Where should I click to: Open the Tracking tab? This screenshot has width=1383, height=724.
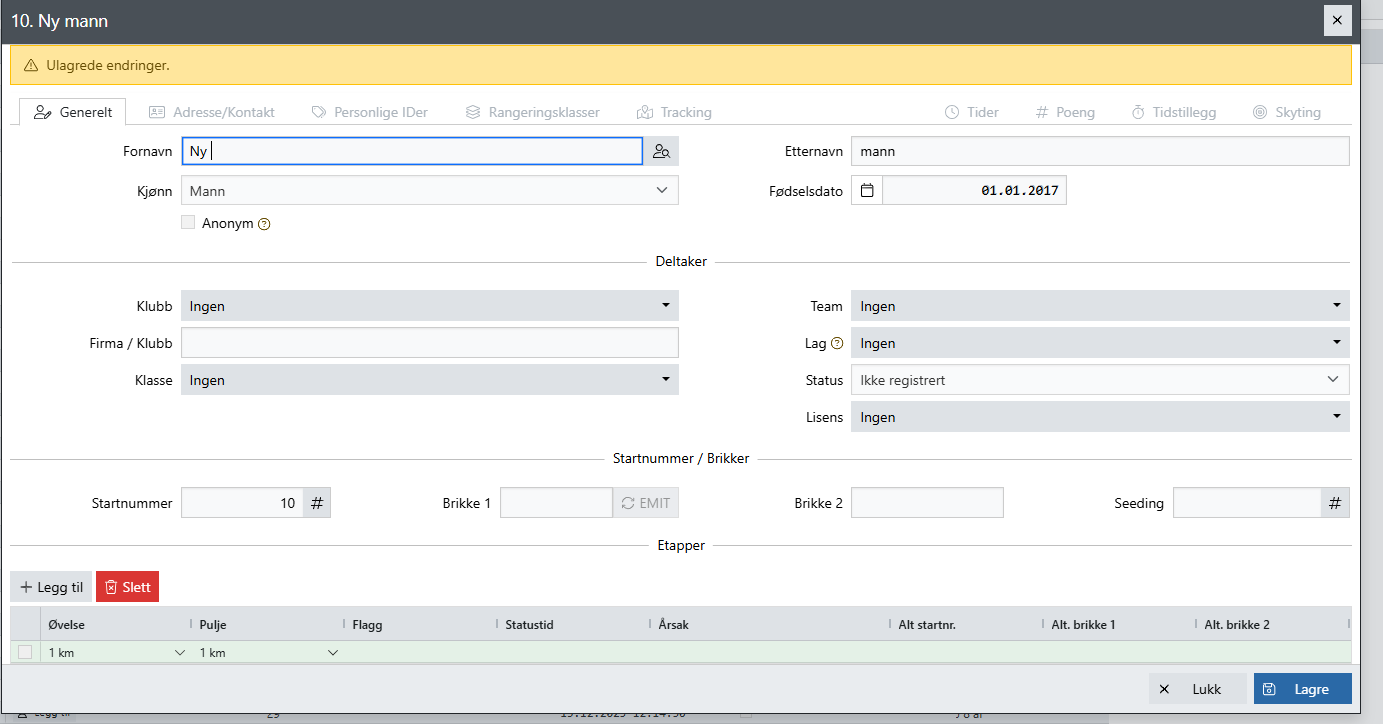[674, 112]
